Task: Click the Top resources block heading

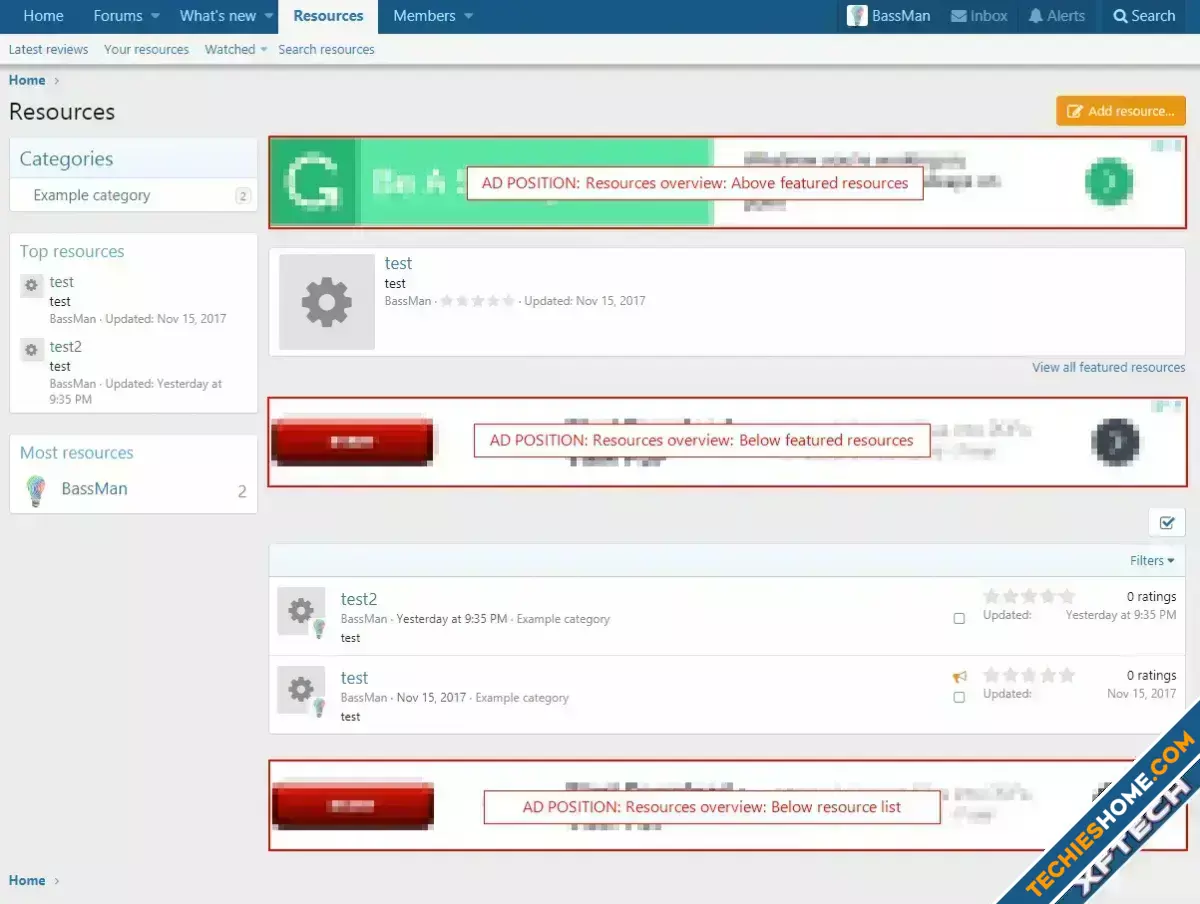Action: pyautogui.click(x=72, y=251)
